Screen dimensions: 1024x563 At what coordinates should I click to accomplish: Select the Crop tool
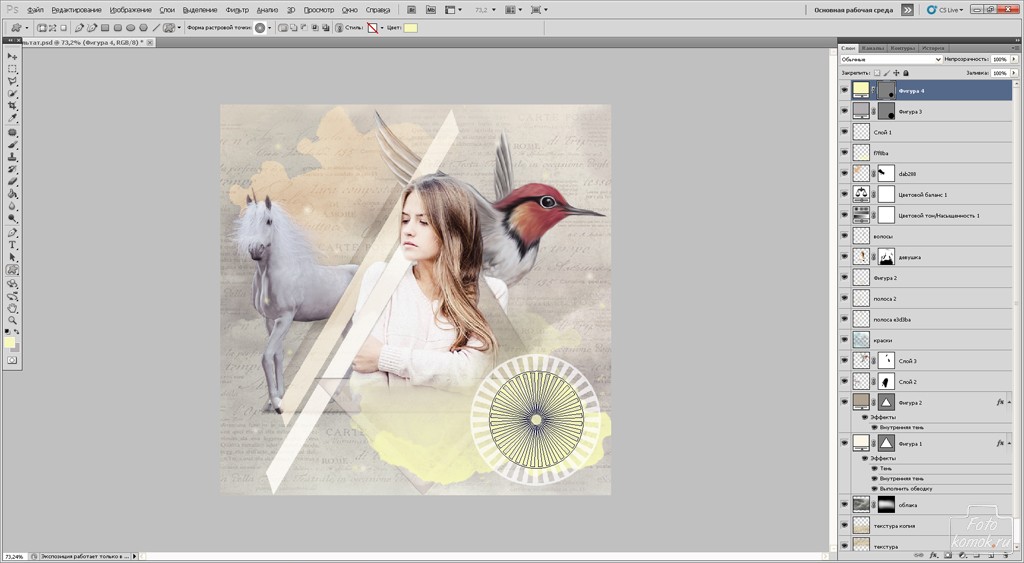tap(12, 105)
